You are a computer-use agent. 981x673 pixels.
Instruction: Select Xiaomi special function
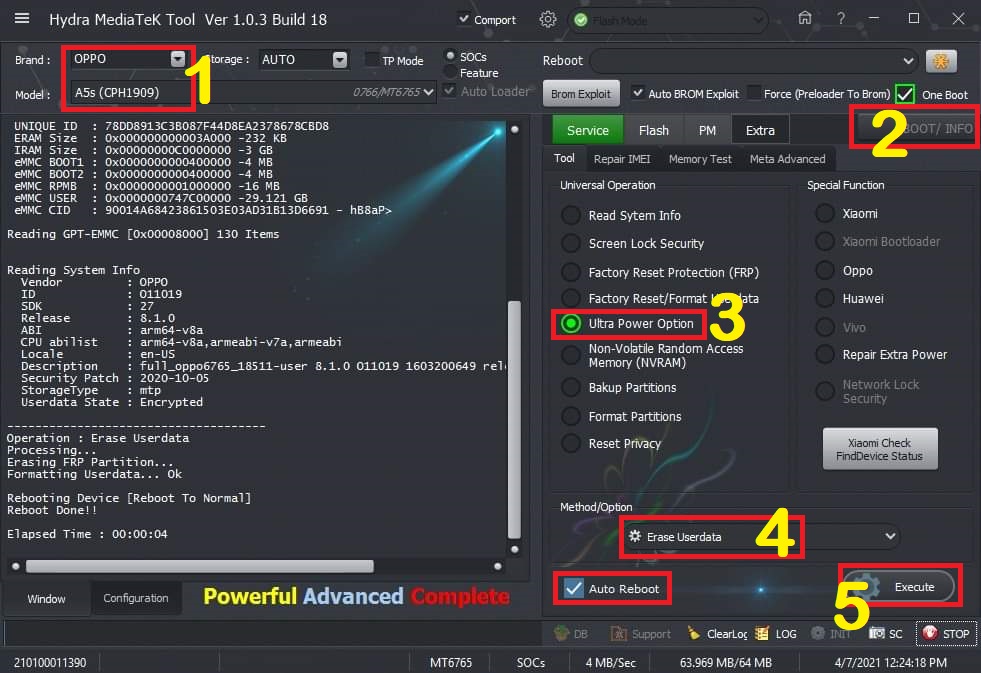click(x=825, y=213)
